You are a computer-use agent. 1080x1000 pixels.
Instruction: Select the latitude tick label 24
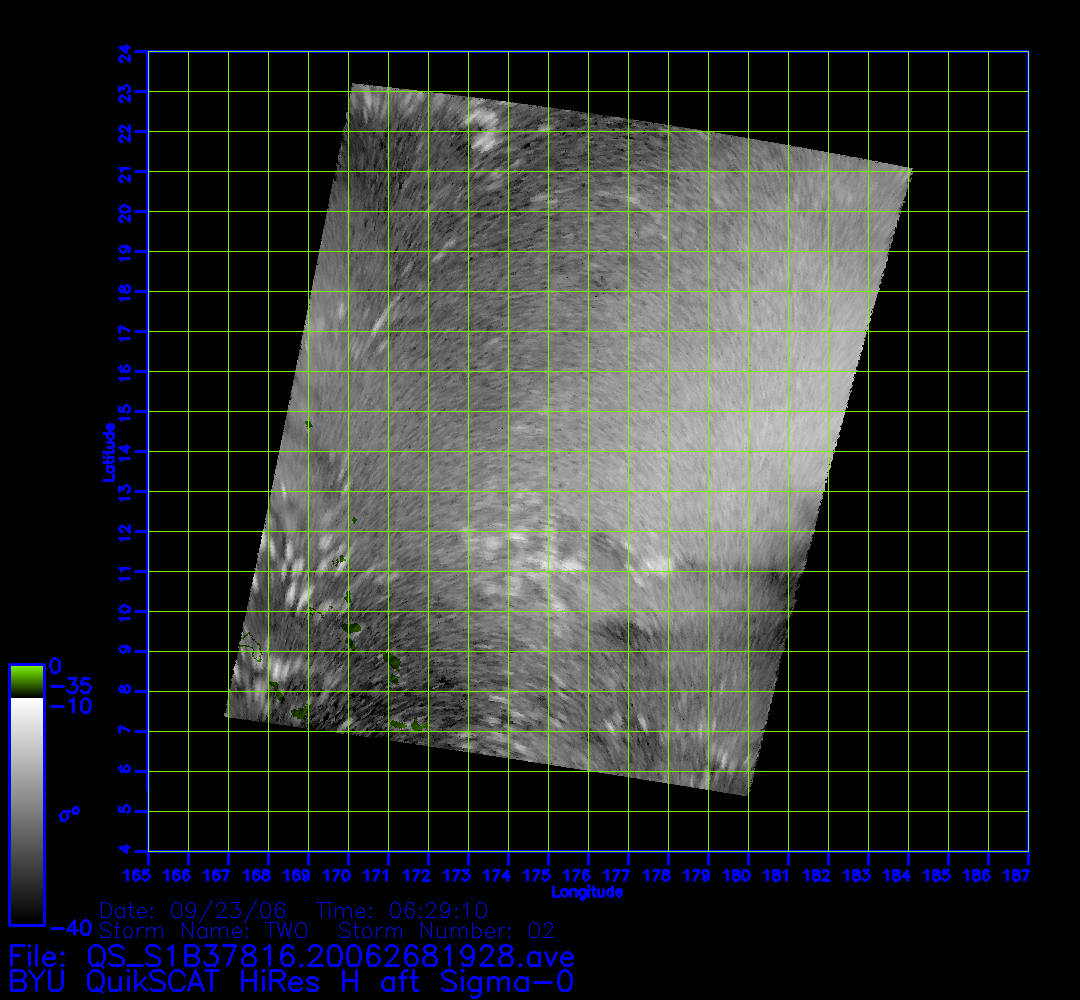click(124, 51)
